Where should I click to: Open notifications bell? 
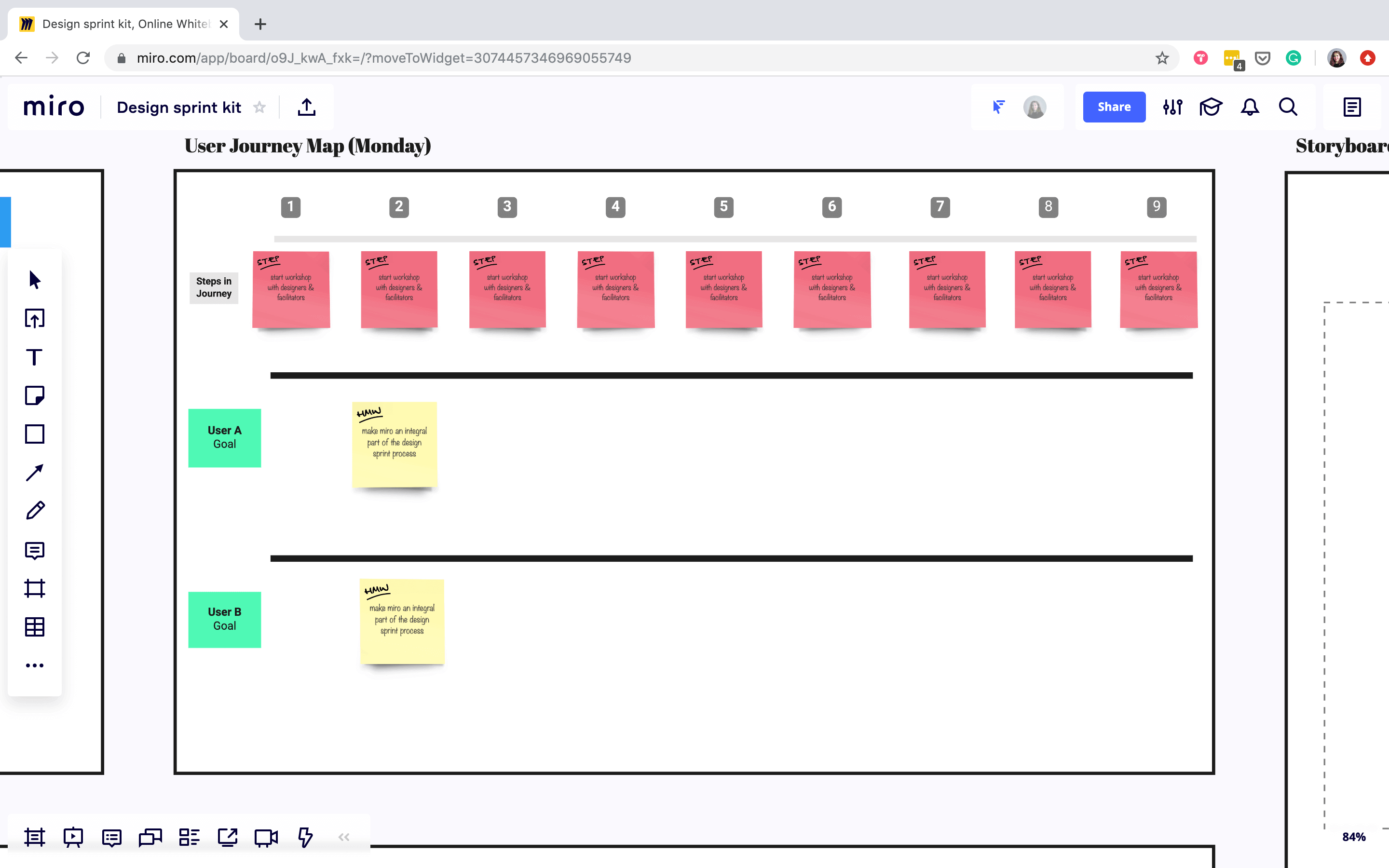(1250, 107)
